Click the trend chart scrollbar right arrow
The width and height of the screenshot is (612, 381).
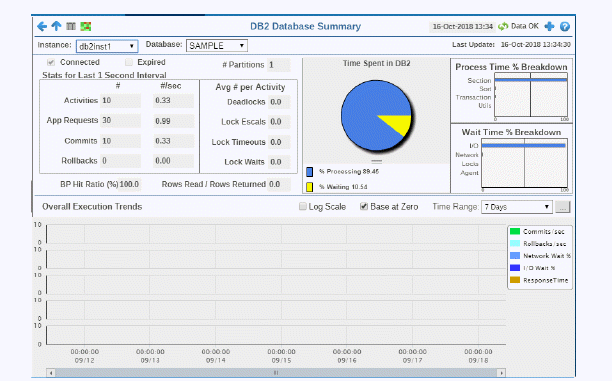point(502,373)
